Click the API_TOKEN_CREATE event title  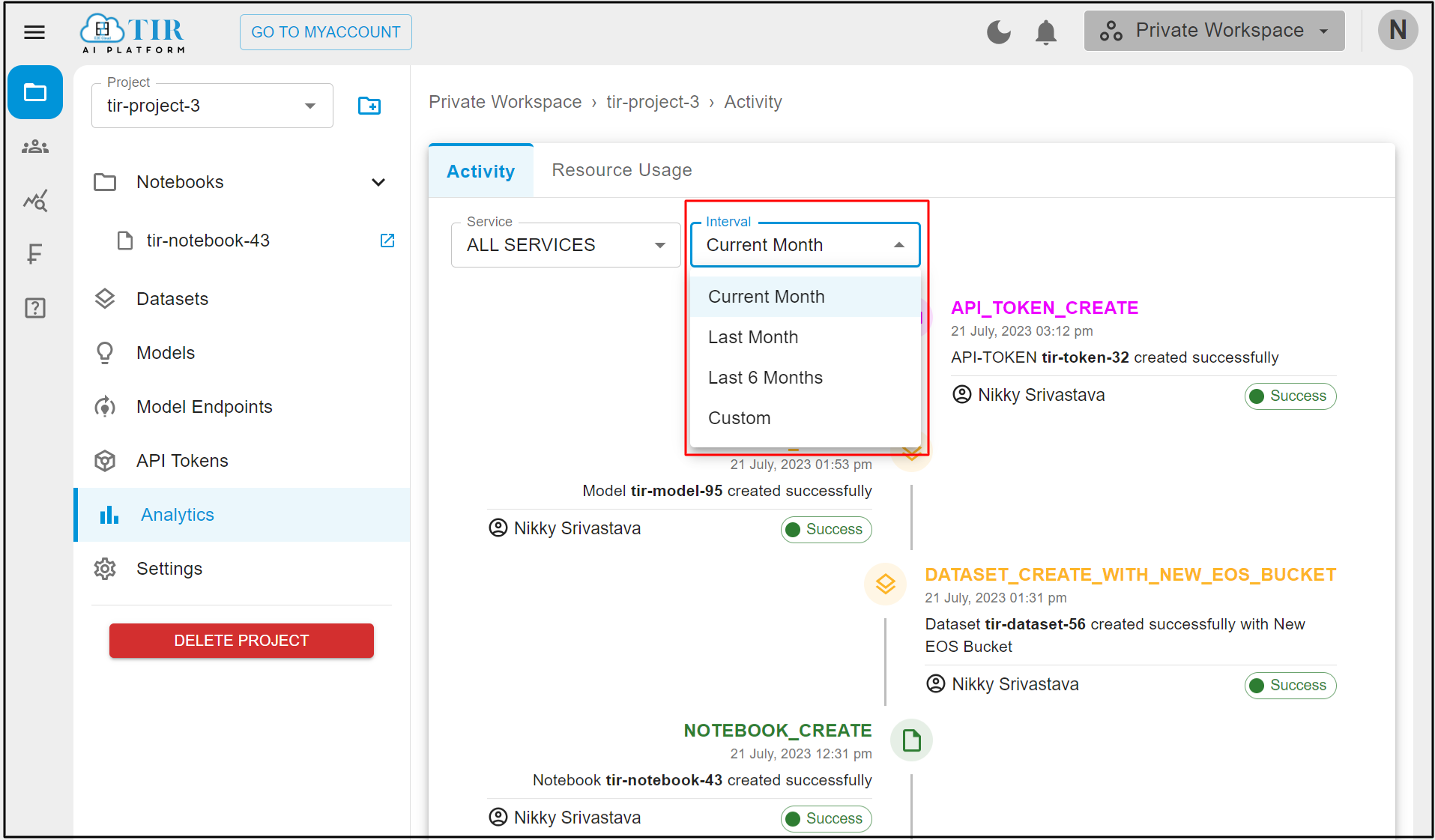click(x=1045, y=308)
